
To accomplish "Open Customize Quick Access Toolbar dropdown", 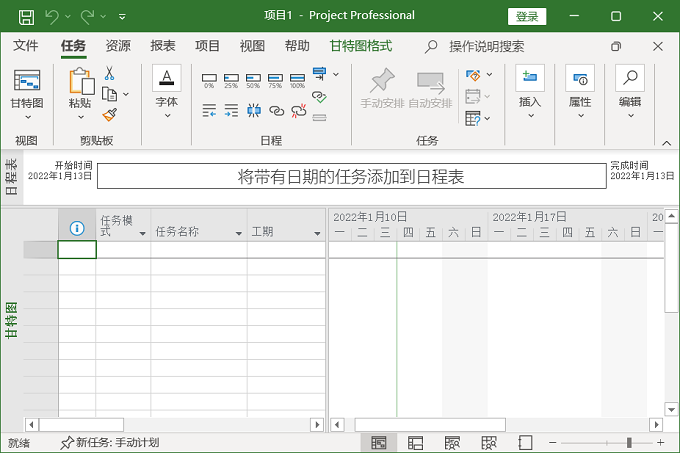I will (122, 17).
